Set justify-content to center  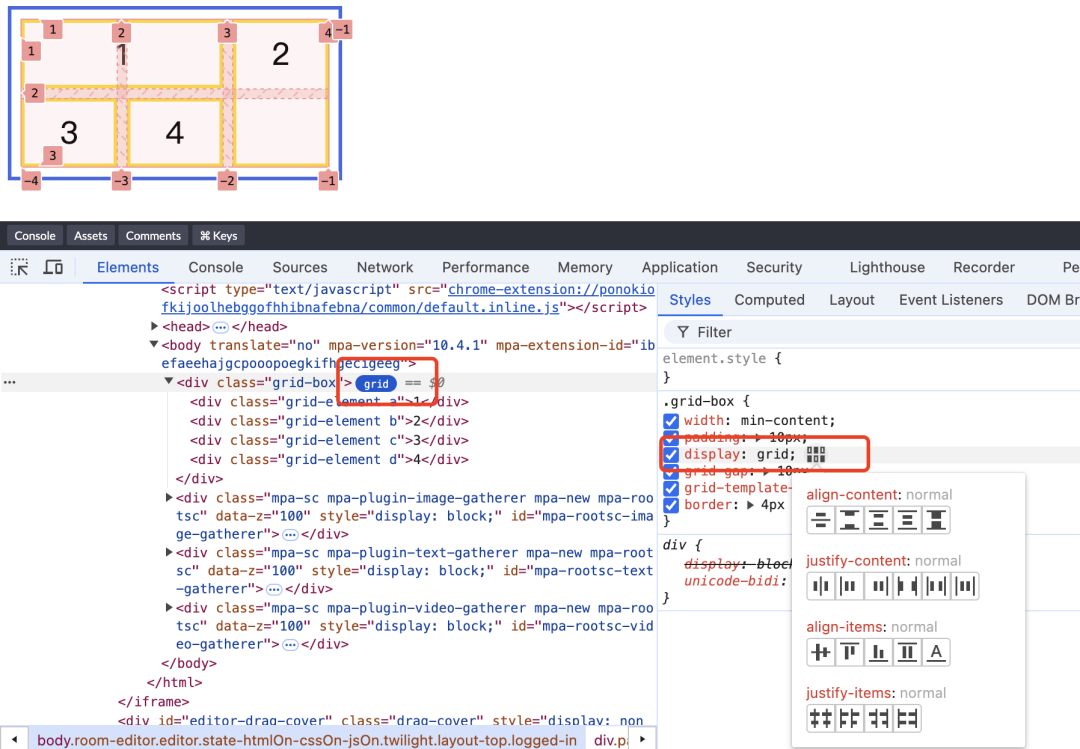click(x=820, y=586)
